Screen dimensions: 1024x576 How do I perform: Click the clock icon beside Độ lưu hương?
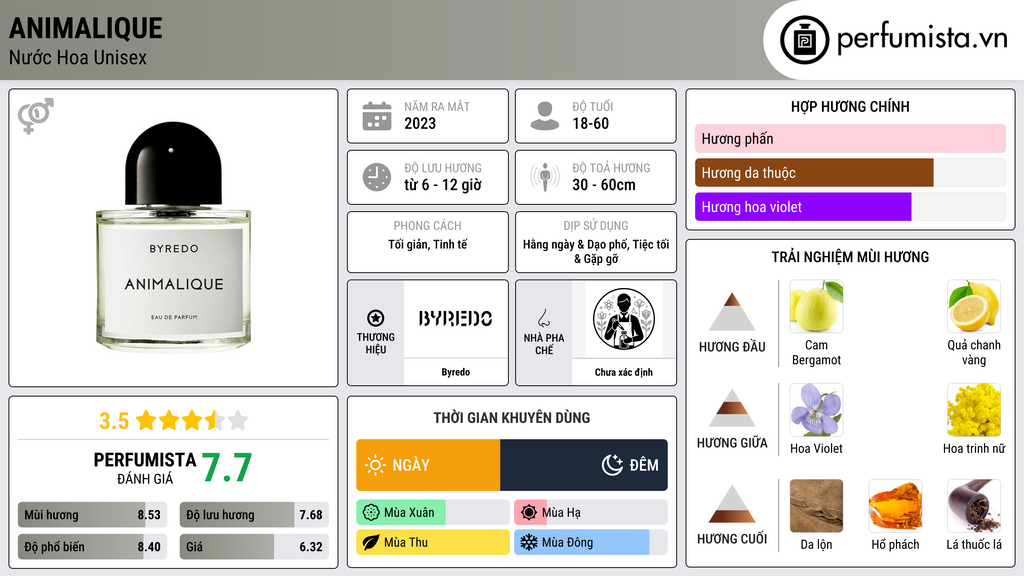click(x=377, y=177)
